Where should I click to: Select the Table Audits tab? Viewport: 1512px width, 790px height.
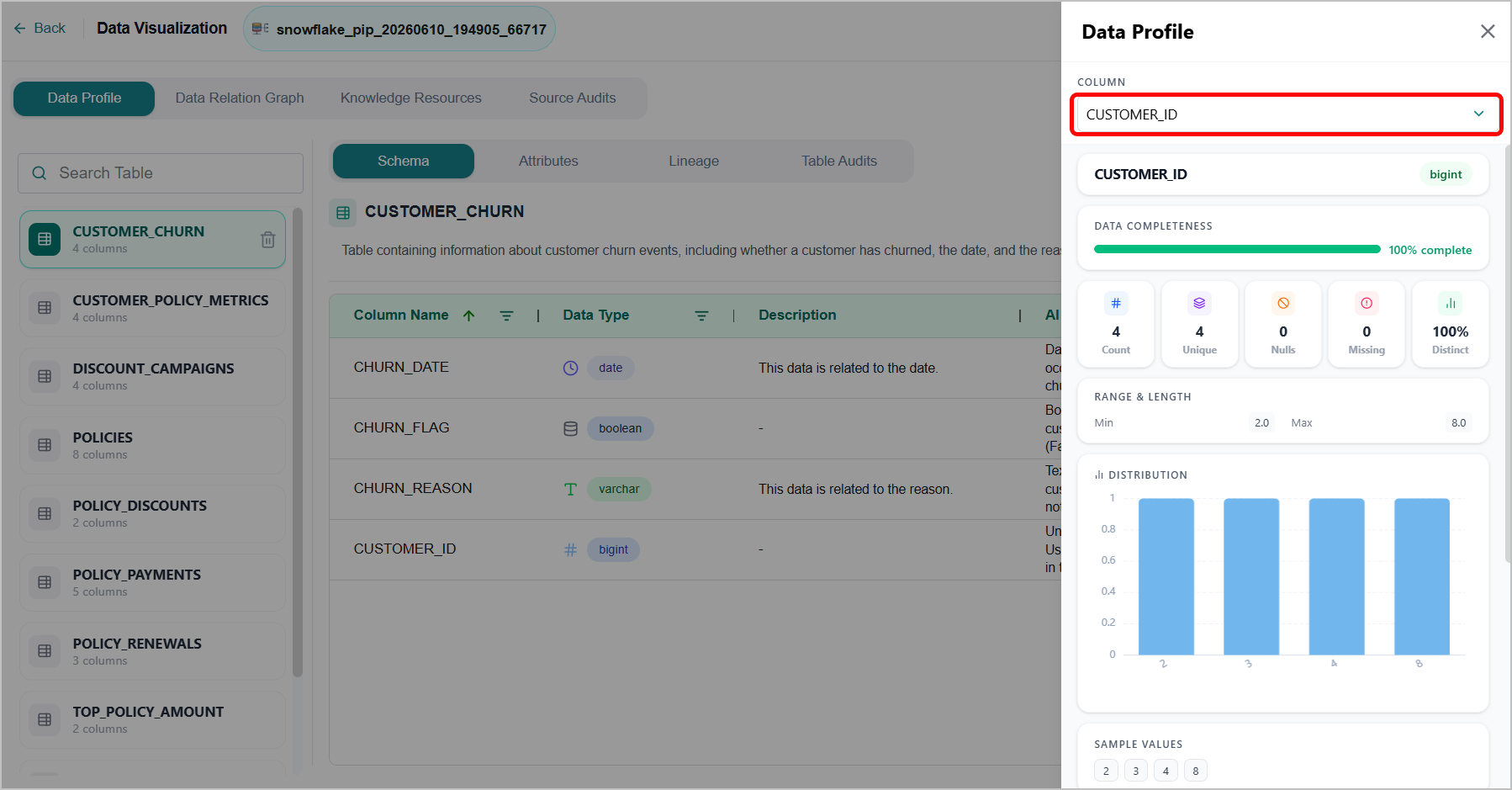(x=839, y=161)
